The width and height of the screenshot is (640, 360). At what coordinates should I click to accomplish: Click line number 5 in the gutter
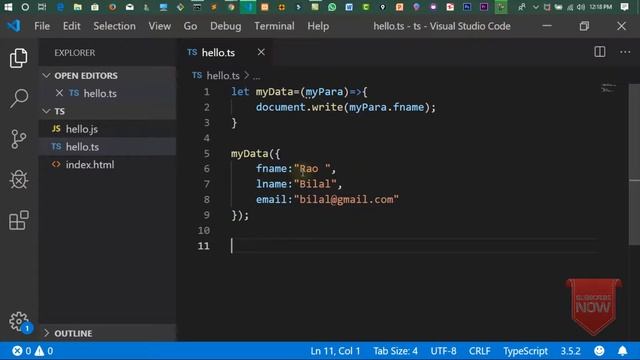point(207,153)
